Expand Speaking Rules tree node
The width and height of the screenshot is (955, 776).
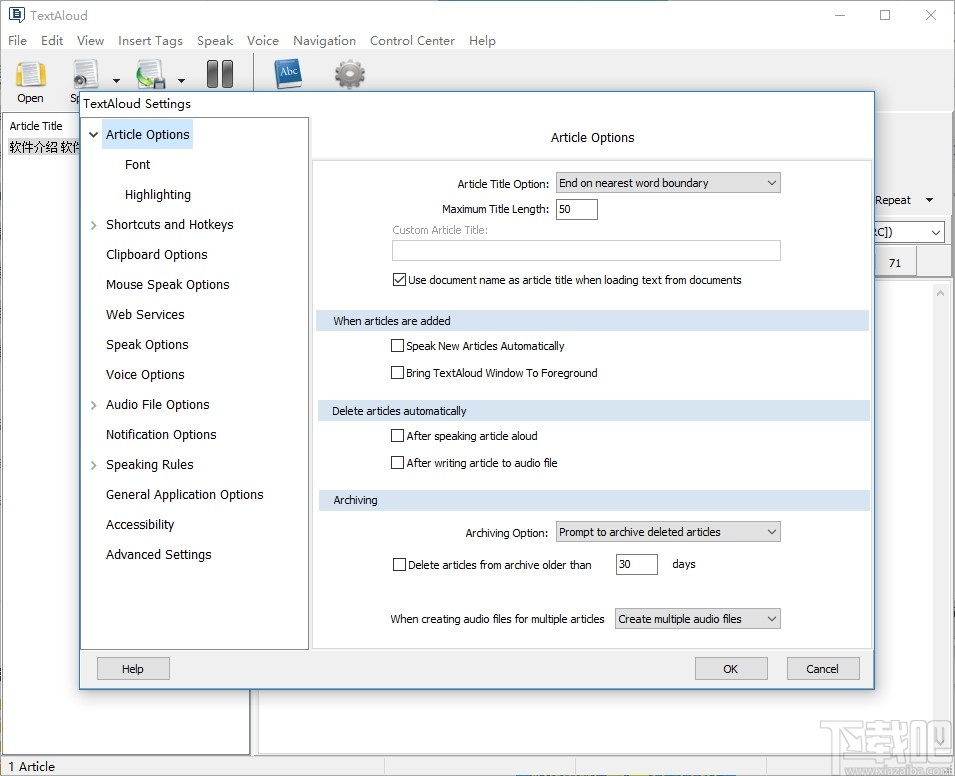click(93, 465)
